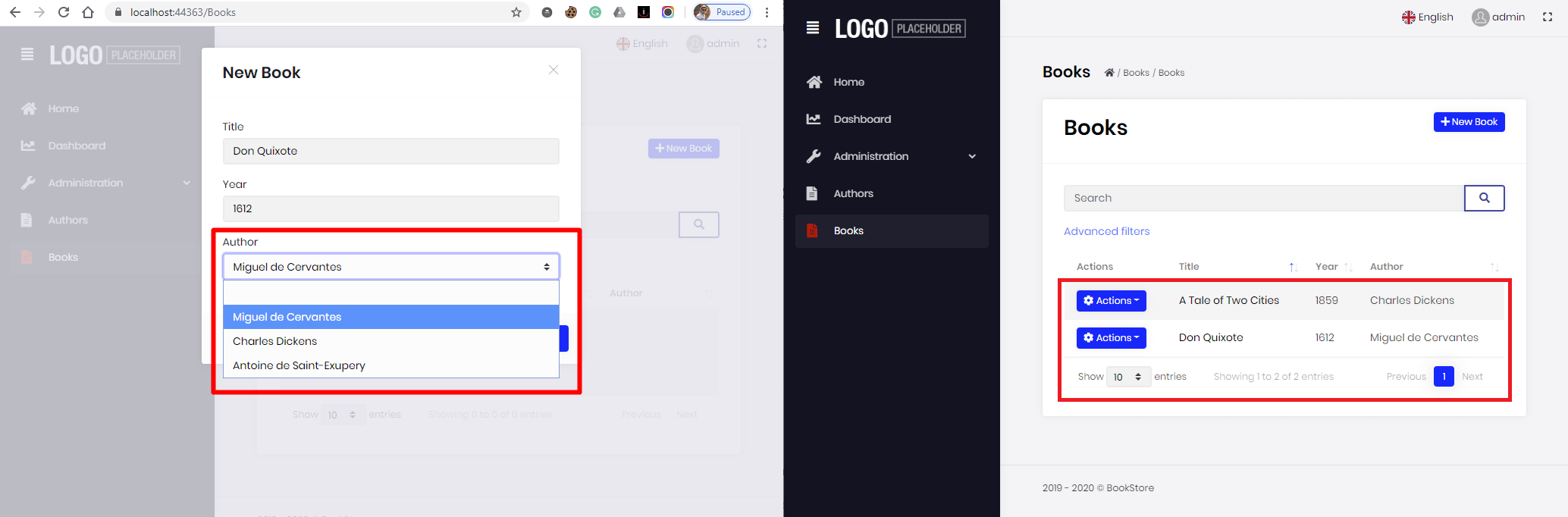Open dimmed English selector in the left window
The height and width of the screenshot is (517, 1568).
point(642,43)
